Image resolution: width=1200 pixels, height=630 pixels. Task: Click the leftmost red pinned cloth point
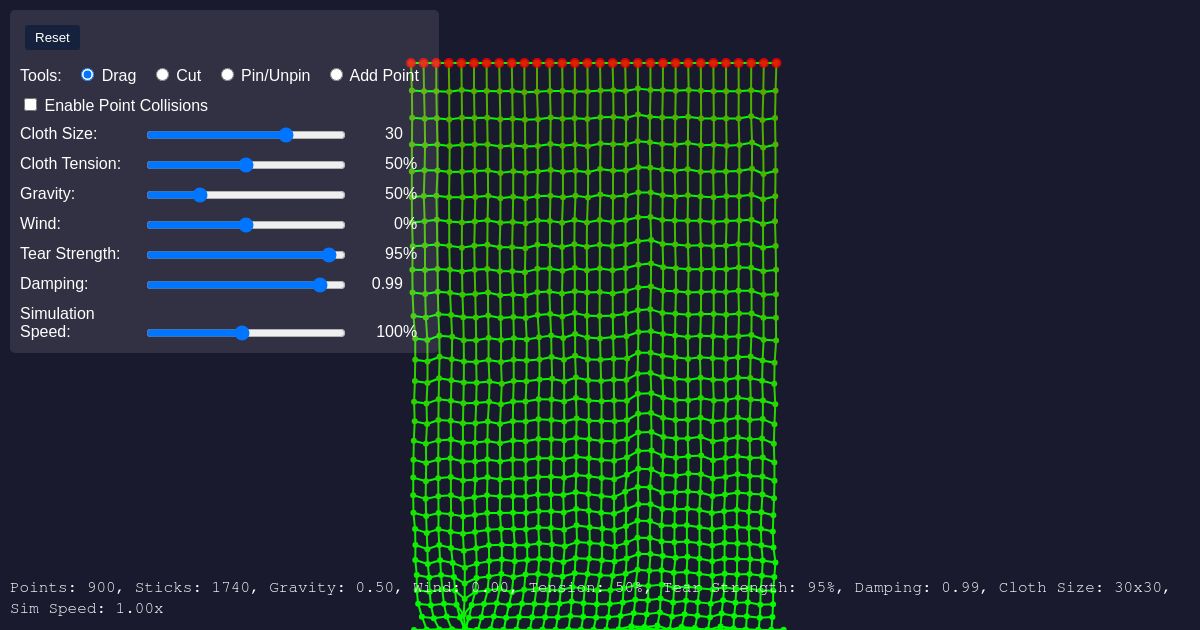(x=411, y=63)
